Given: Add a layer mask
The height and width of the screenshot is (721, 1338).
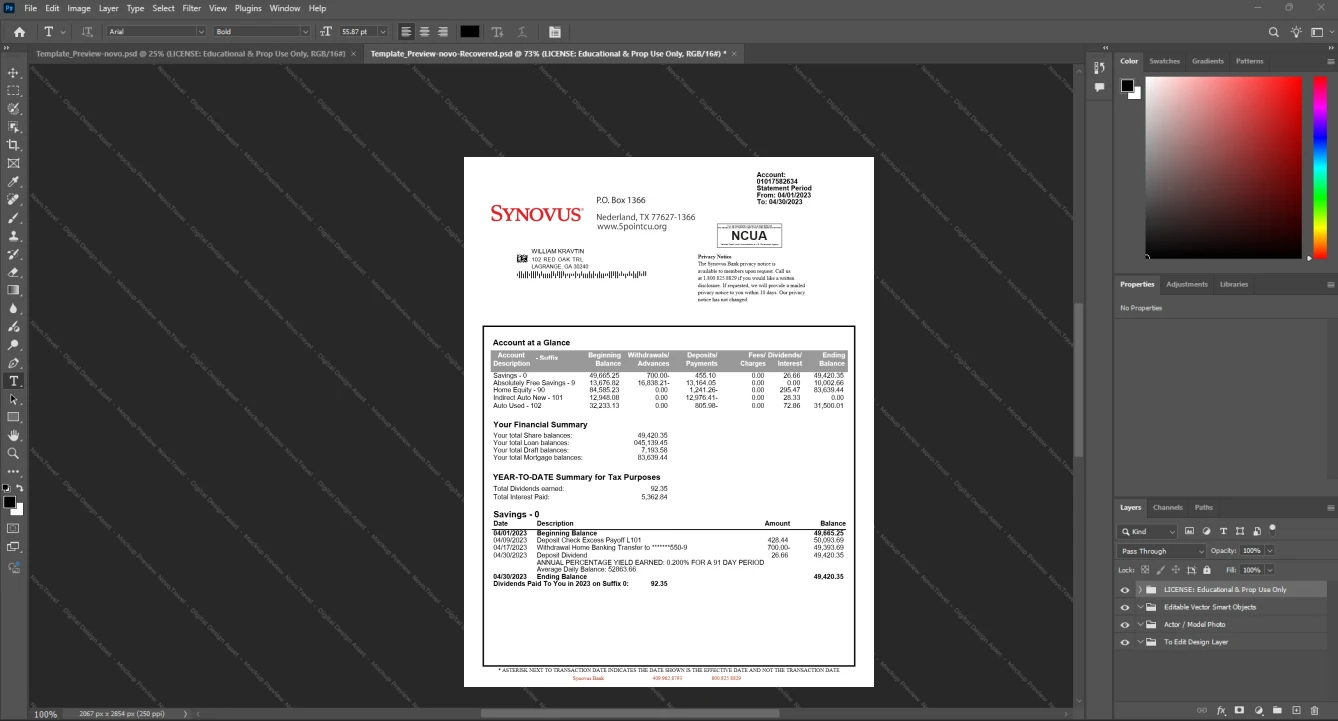Looking at the screenshot, I should click(x=1240, y=710).
